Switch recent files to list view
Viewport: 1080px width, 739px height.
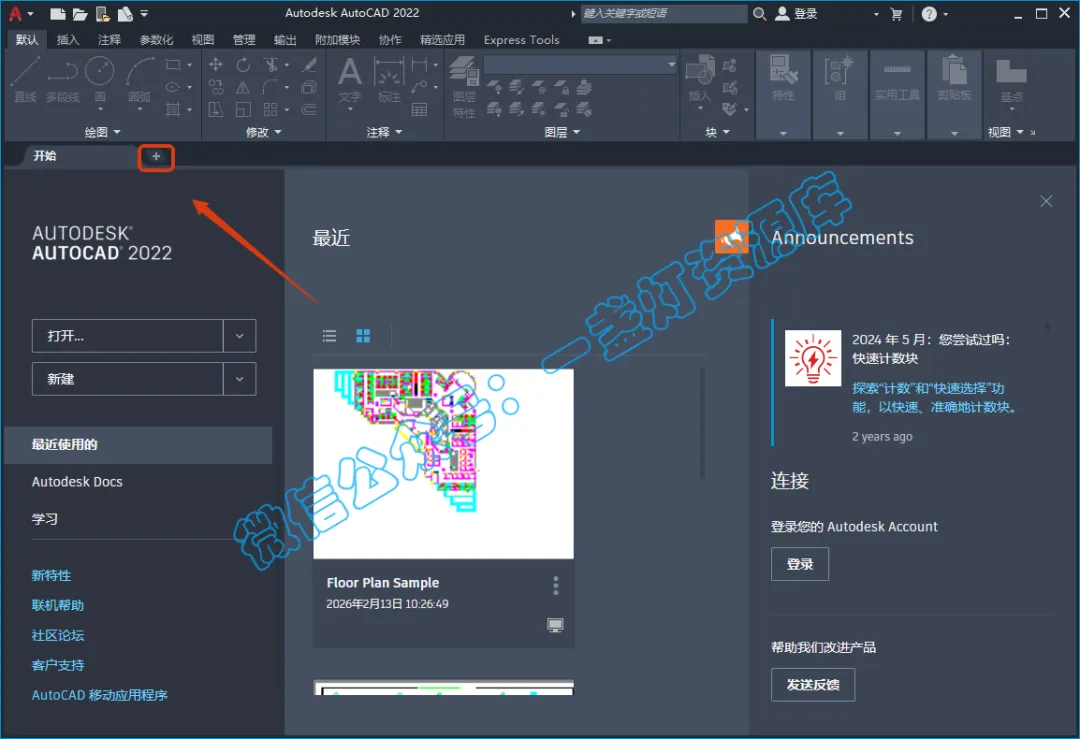point(330,336)
